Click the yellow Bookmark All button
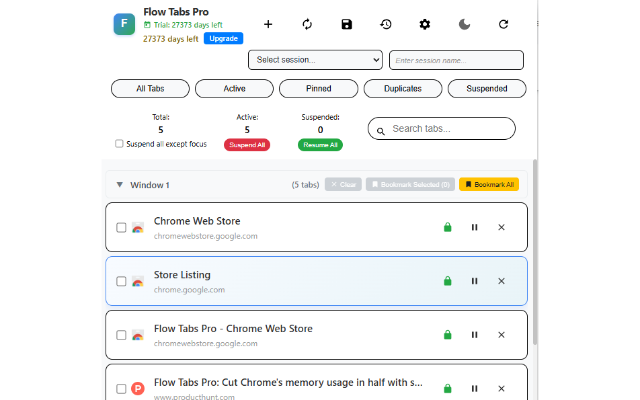Viewport: 640px width, 400px height. tap(489, 184)
